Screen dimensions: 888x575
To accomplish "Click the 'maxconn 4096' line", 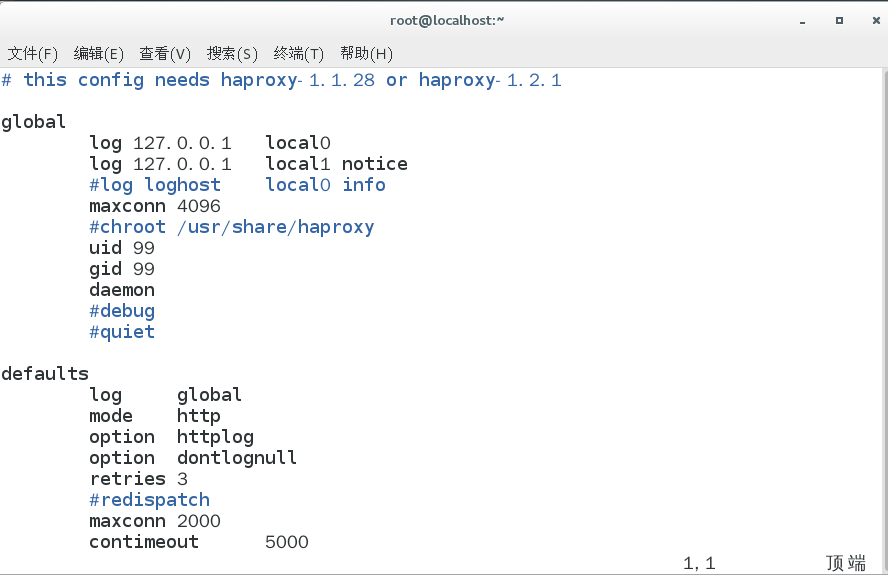I will [x=155, y=206].
